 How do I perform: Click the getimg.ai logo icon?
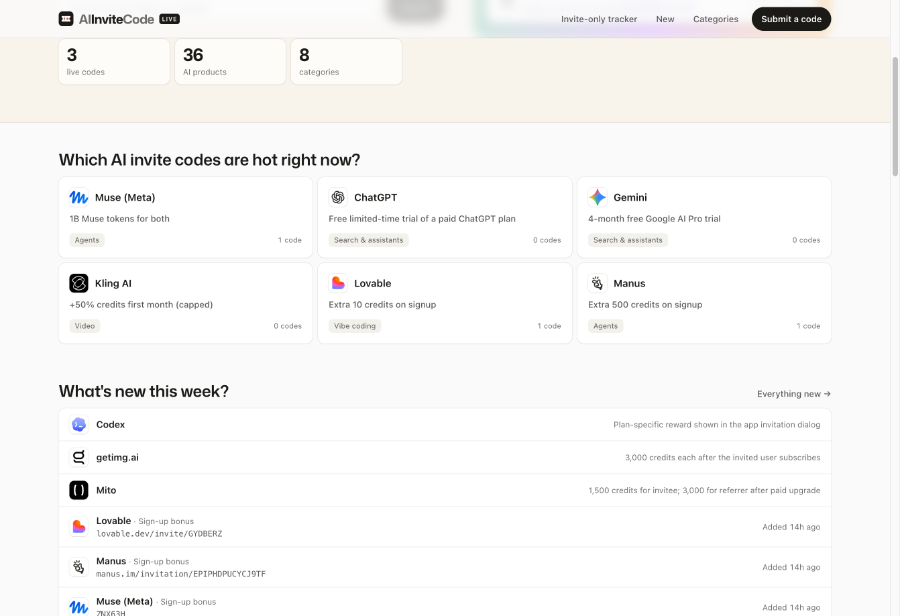79,458
